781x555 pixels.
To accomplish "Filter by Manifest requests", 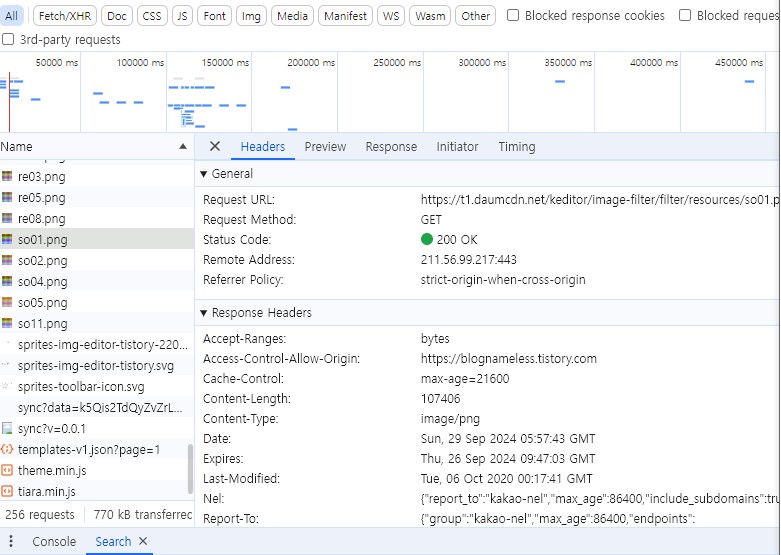I will click(345, 16).
